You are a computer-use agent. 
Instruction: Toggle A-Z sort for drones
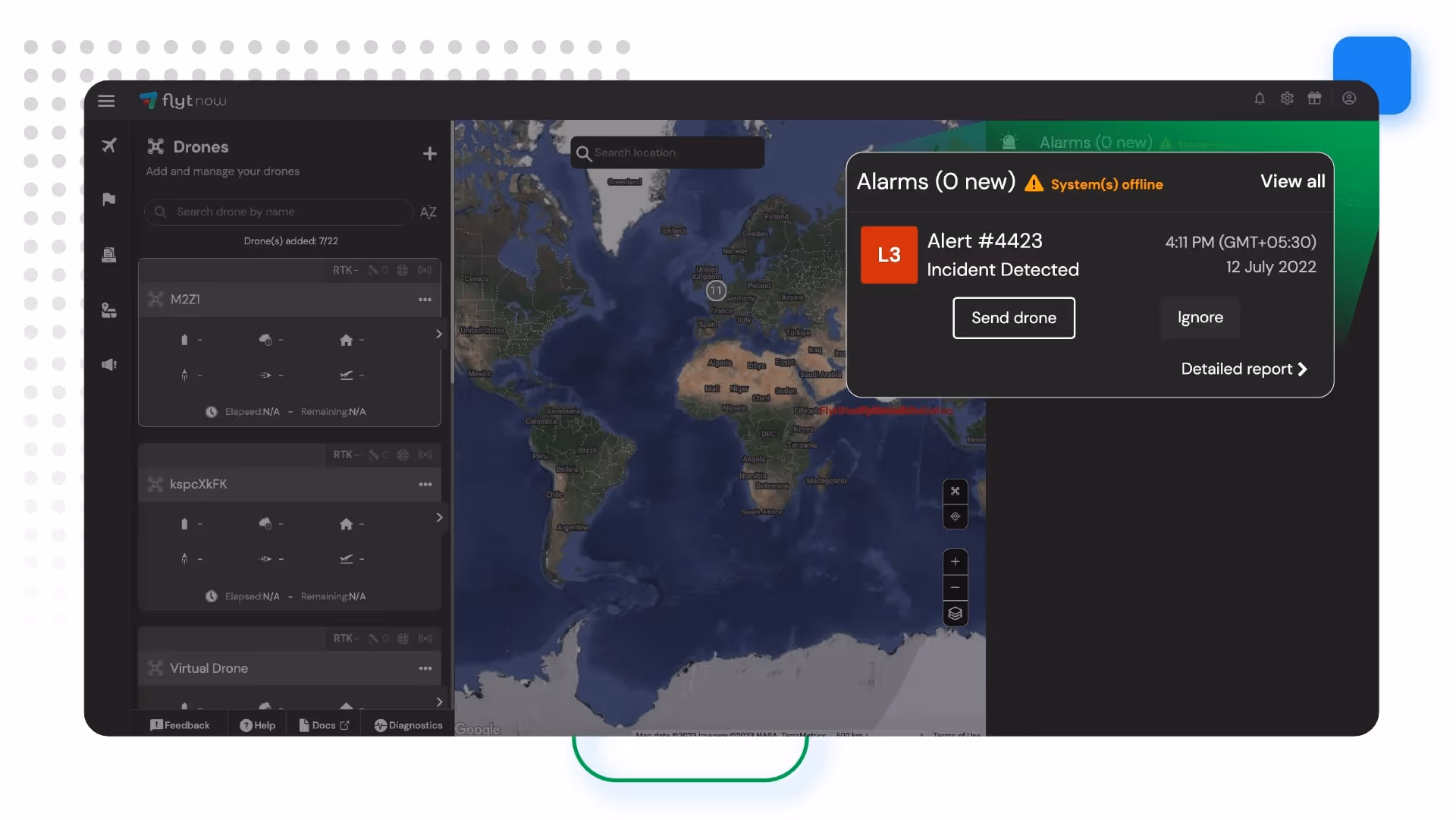pyautogui.click(x=428, y=212)
